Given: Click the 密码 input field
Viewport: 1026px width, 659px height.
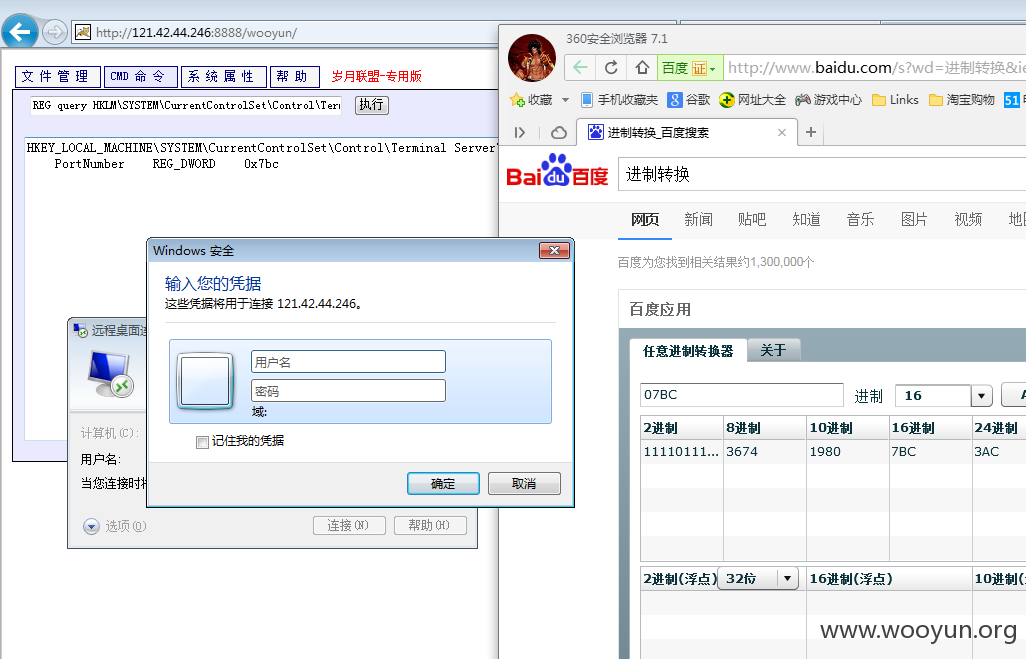Looking at the screenshot, I should 348,391.
